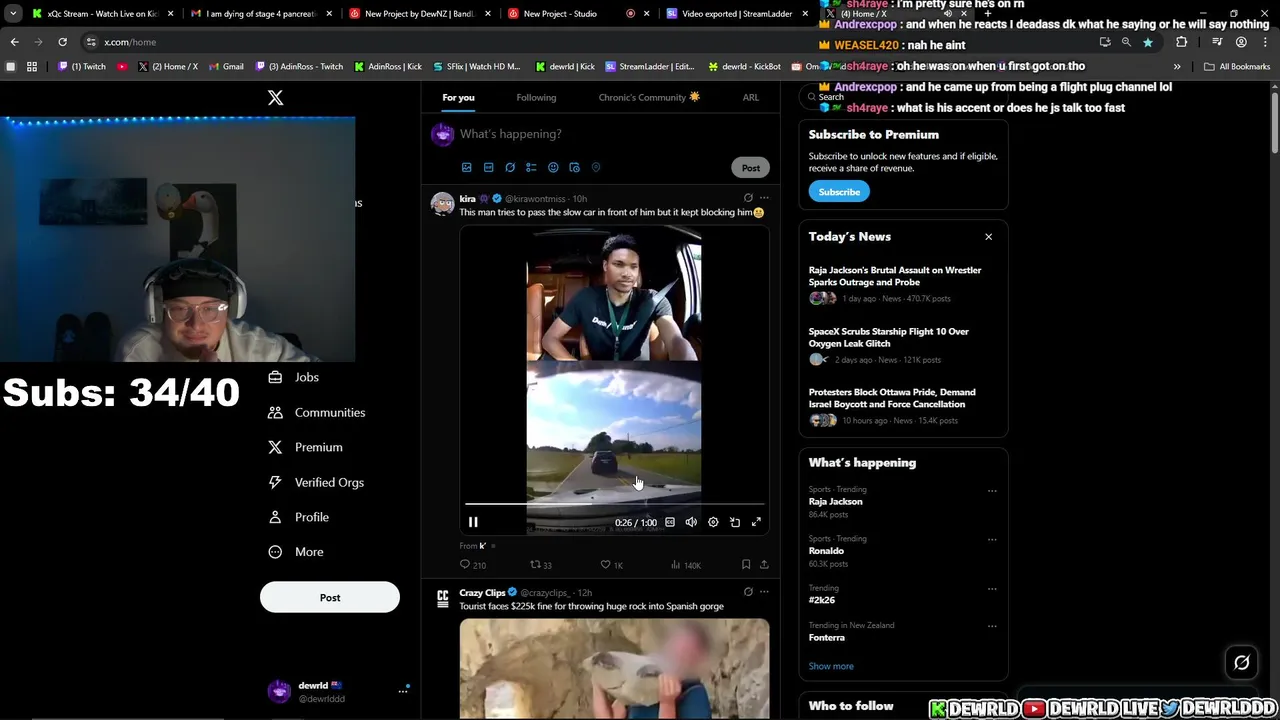This screenshot has height=720, width=1280.
Task: Open Gmail bookmark in bookmarks bar
Action: tap(227, 66)
